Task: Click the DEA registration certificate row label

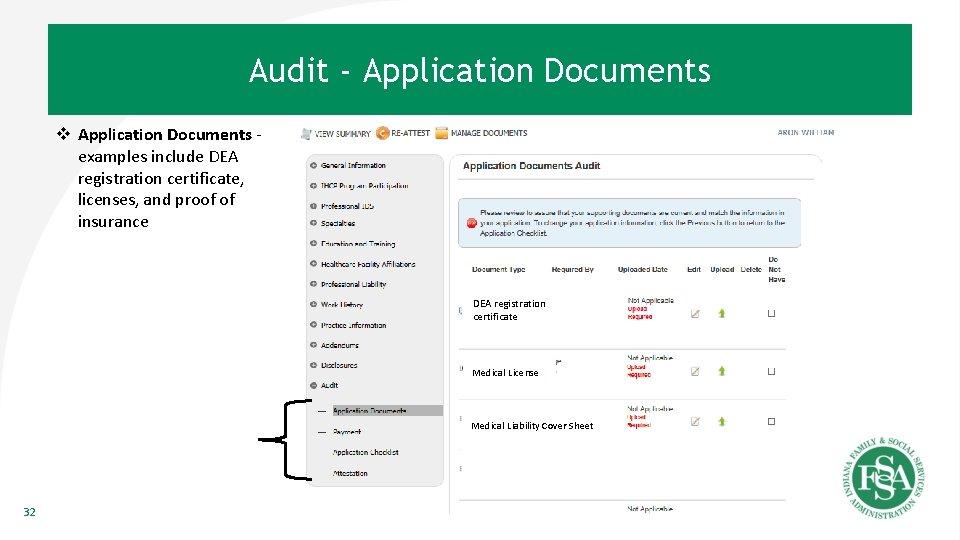Action: pyautogui.click(x=509, y=310)
